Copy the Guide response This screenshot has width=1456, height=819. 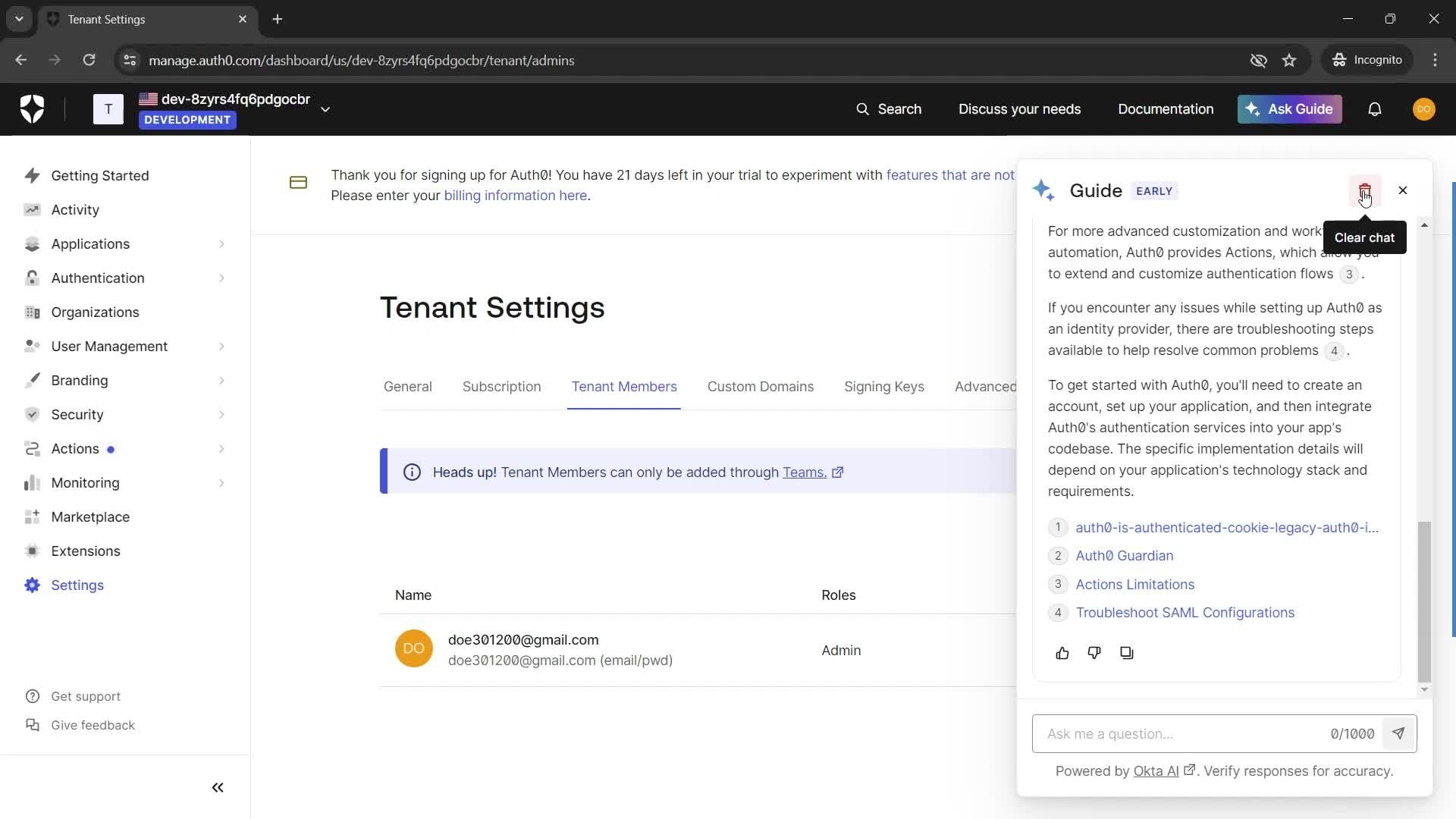point(1126,653)
